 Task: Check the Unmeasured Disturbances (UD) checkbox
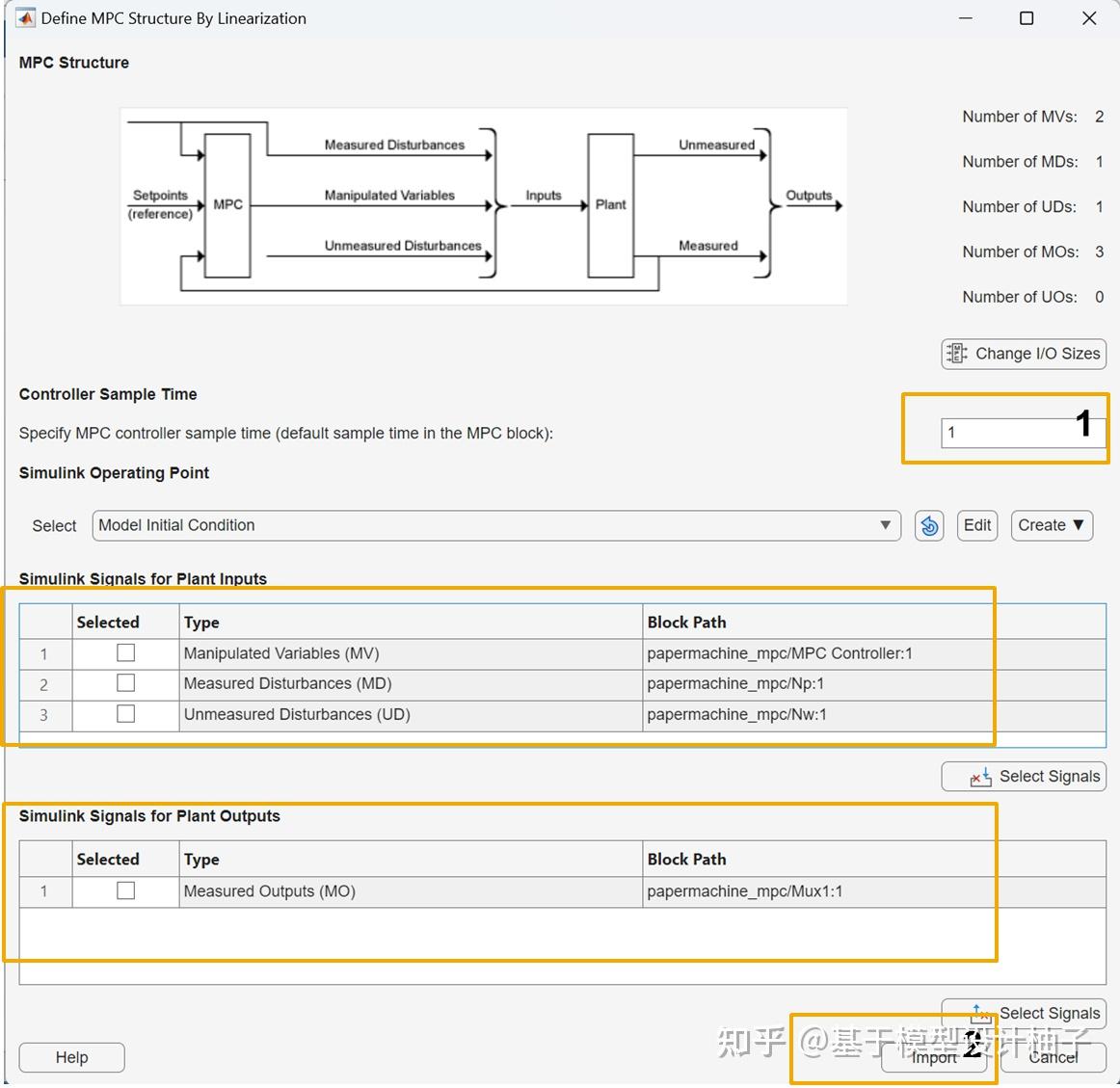(124, 714)
